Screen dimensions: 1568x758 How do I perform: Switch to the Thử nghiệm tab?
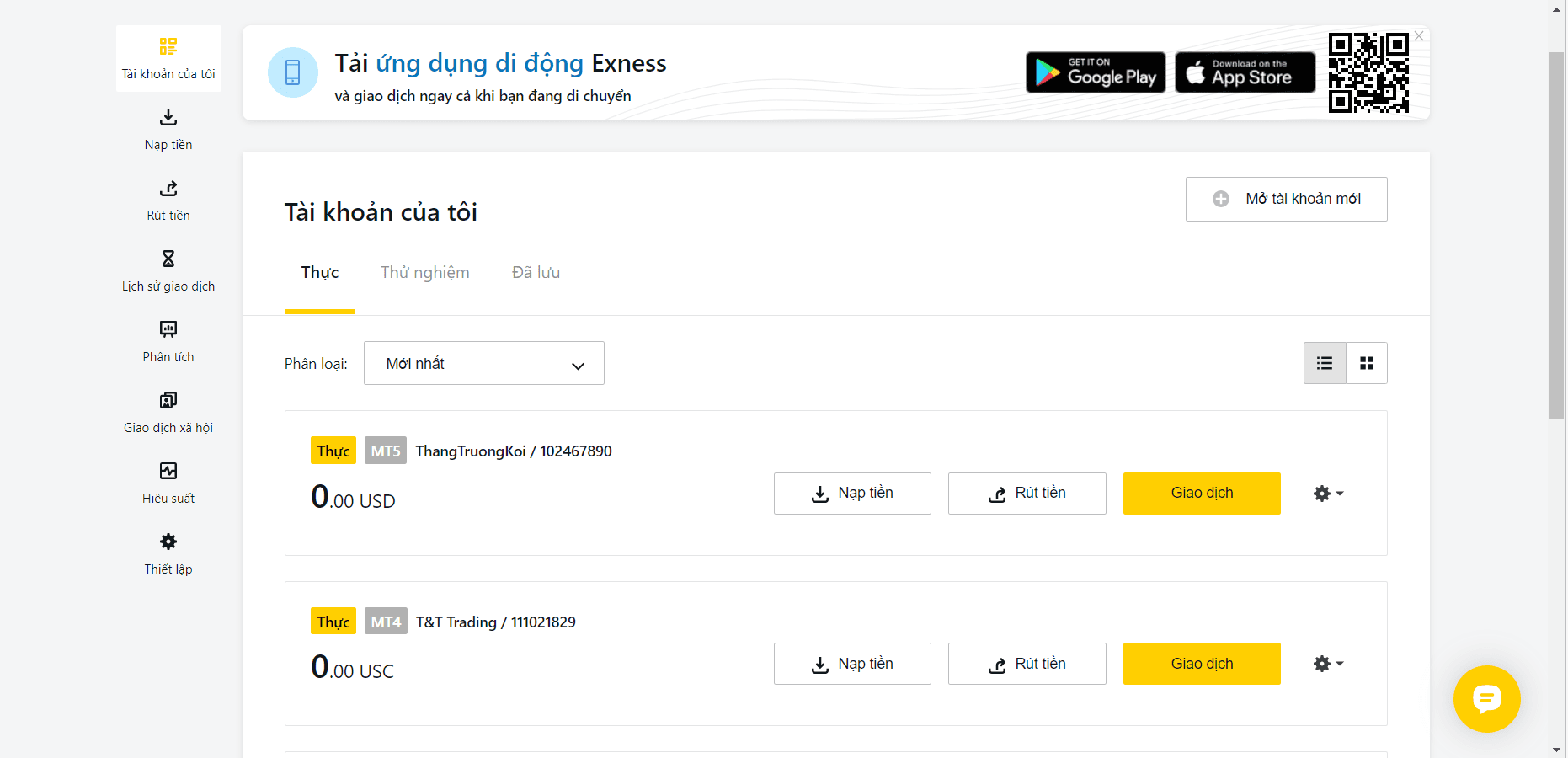pos(425,273)
